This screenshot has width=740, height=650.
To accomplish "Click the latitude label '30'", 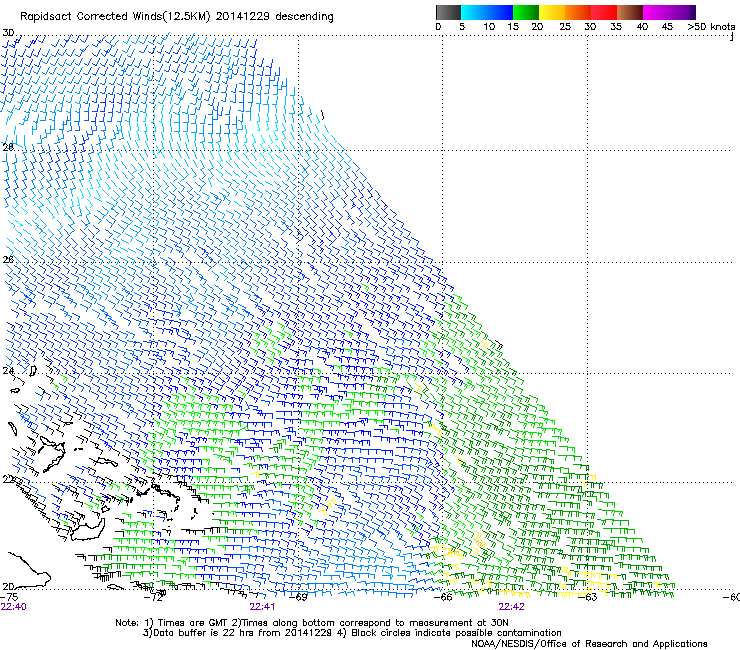I will 8,33.
